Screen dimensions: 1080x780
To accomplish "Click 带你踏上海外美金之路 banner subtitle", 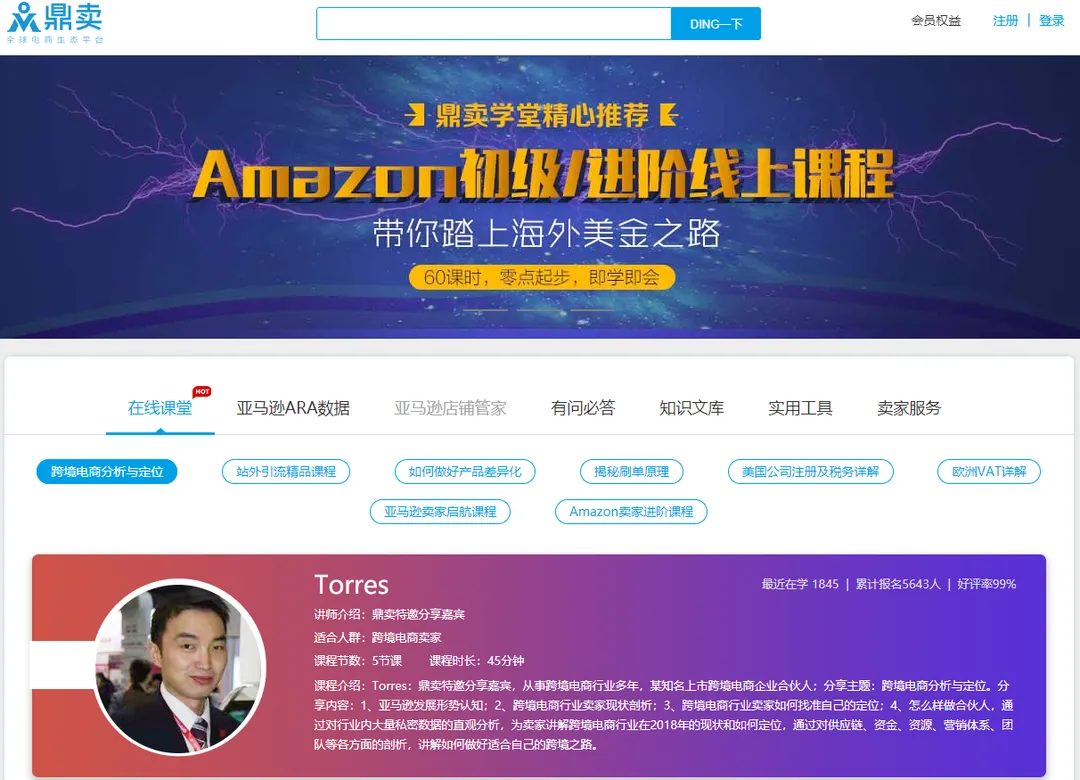I will (x=546, y=233).
